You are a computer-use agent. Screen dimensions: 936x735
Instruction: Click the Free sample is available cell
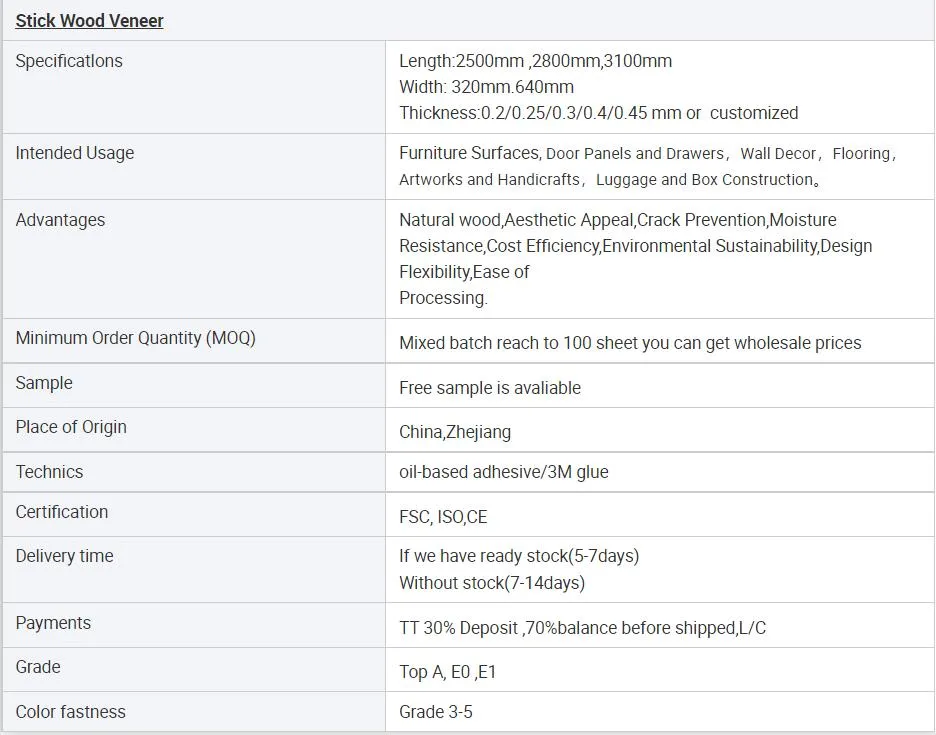pyautogui.click(x=490, y=388)
